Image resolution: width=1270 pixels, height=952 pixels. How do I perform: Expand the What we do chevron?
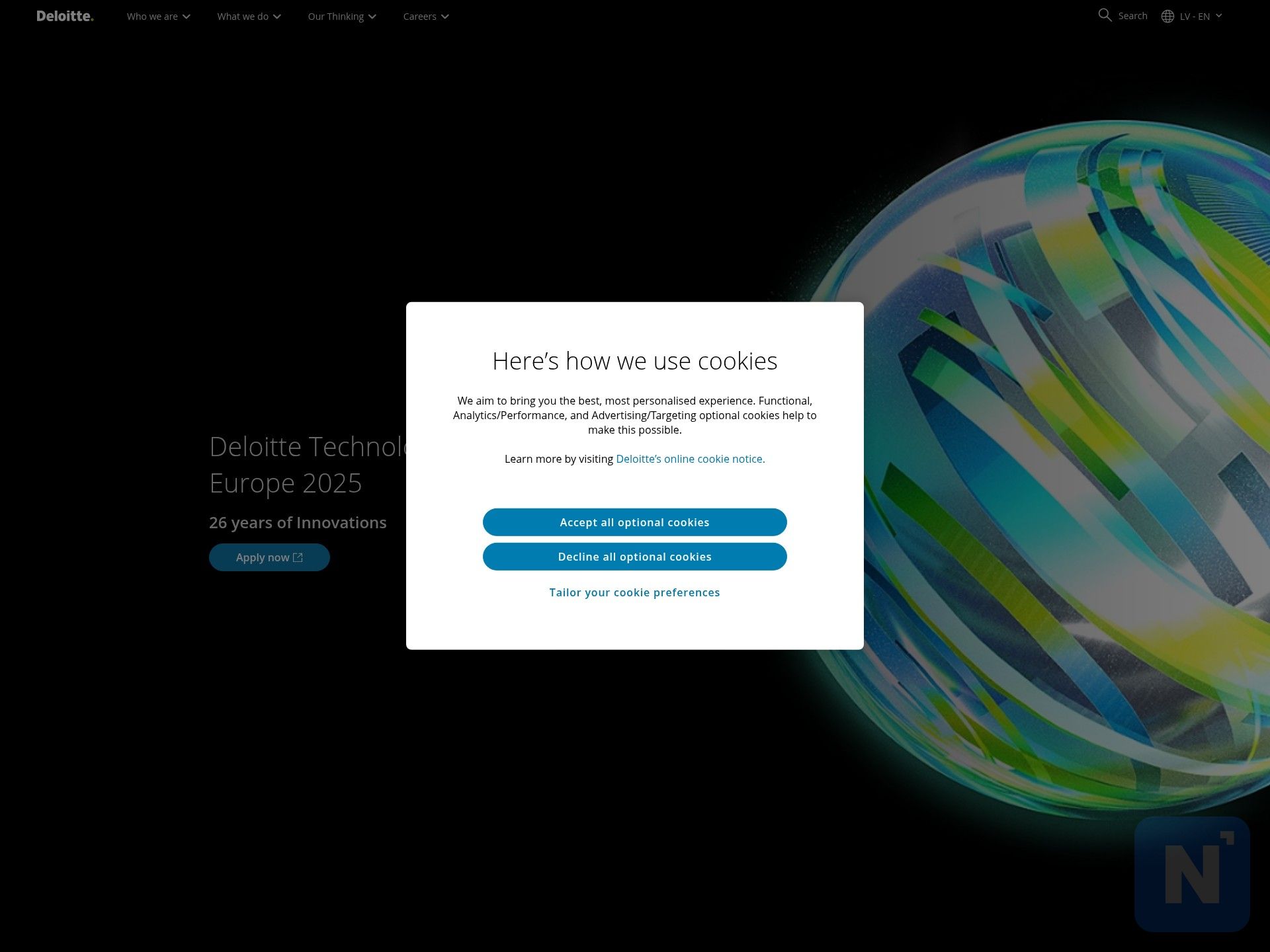[277, 17]
